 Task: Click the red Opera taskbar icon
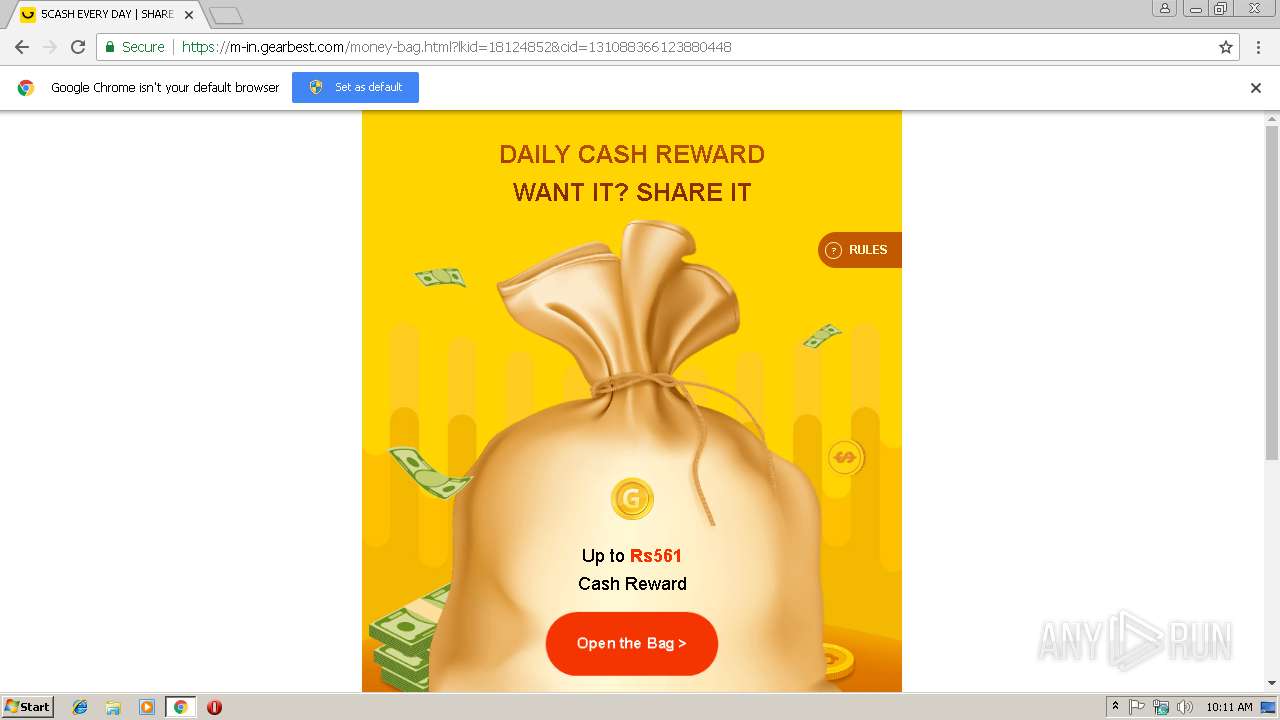click(214, 707)
